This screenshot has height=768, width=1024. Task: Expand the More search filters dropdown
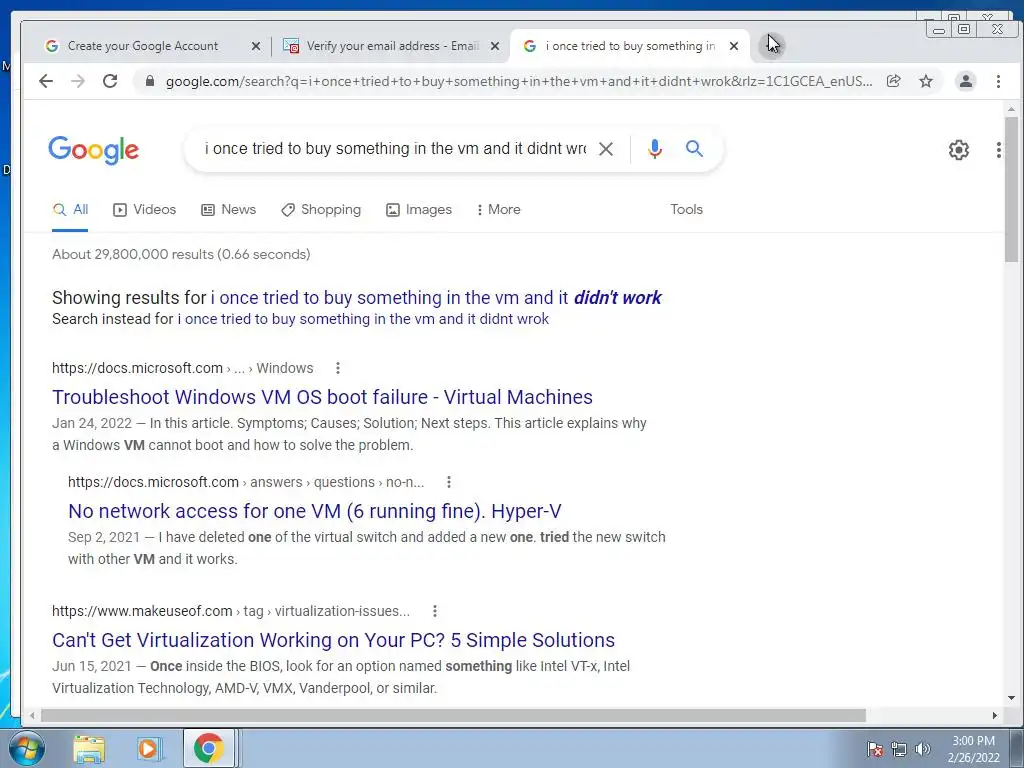(498, 210)
